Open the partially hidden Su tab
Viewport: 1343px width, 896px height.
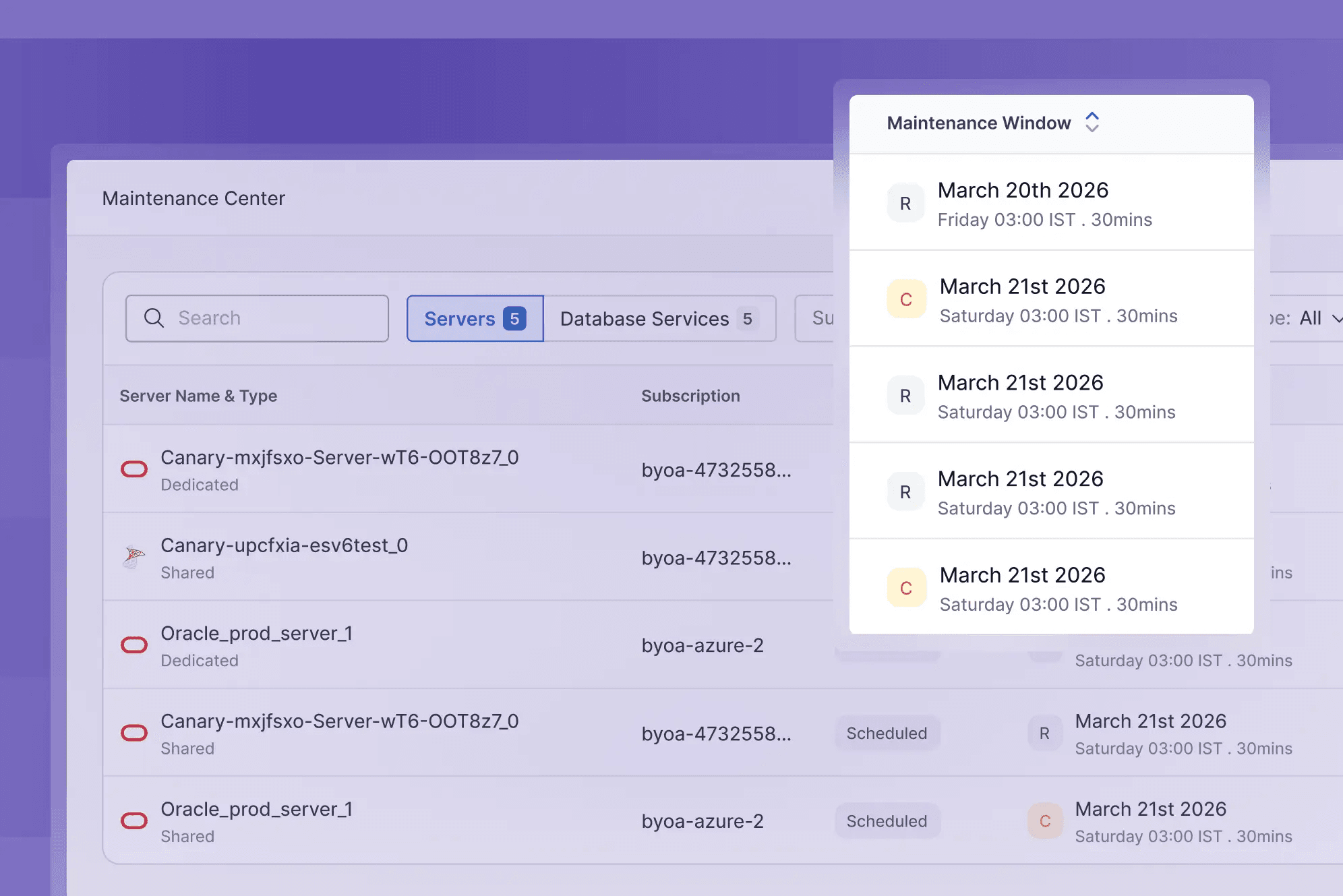click(x=816, y=318)
